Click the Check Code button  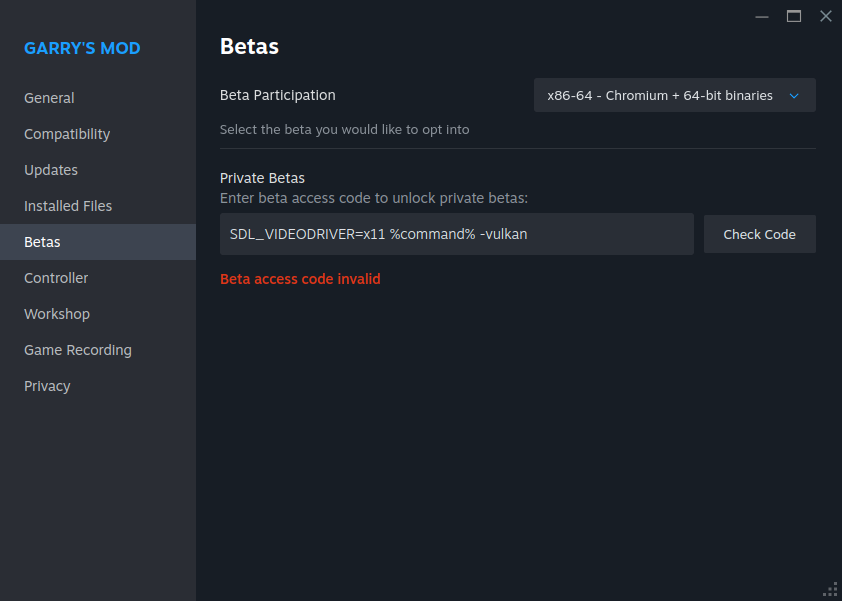pyautogui.click(x=759, y=234)
